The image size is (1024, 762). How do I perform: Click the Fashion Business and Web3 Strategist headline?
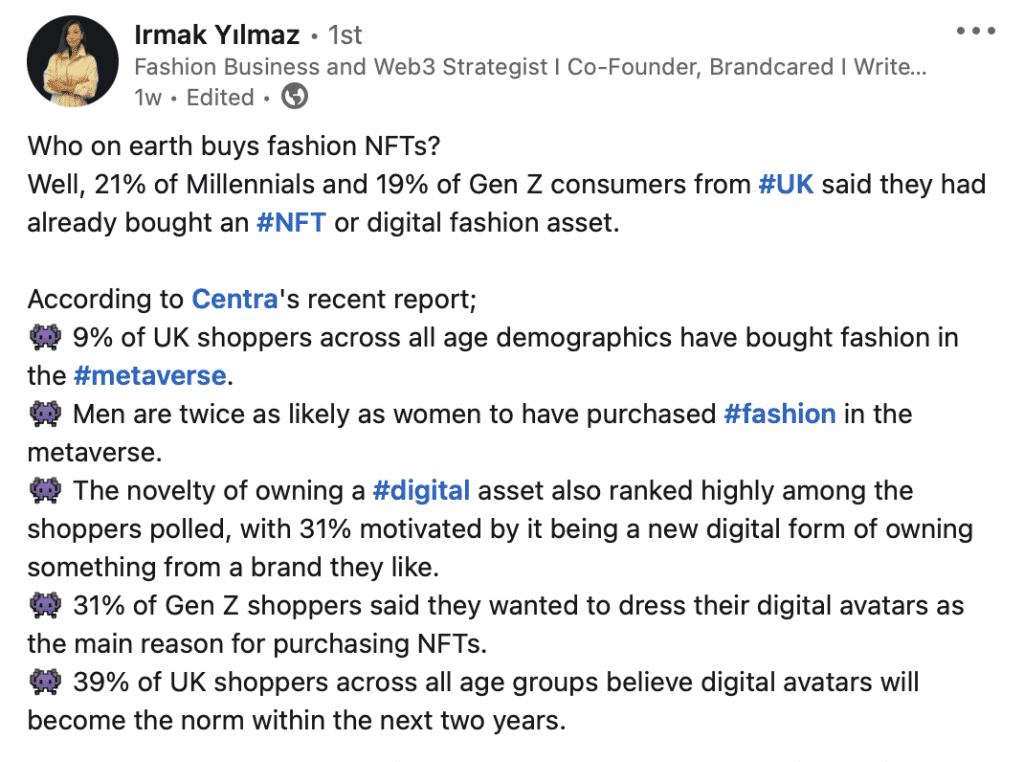click(530, 67)
